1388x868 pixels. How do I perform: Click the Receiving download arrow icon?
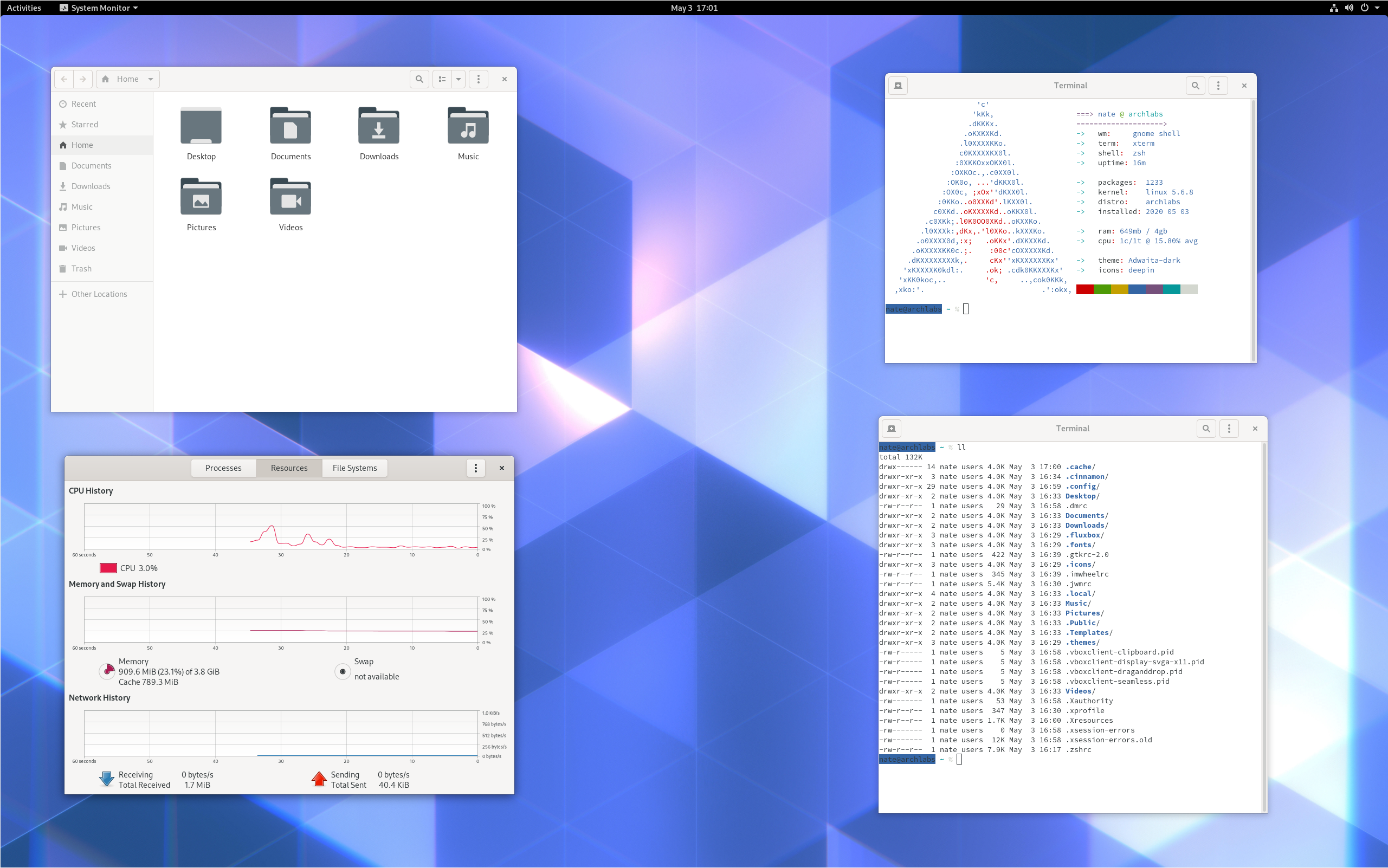[107, 779]
